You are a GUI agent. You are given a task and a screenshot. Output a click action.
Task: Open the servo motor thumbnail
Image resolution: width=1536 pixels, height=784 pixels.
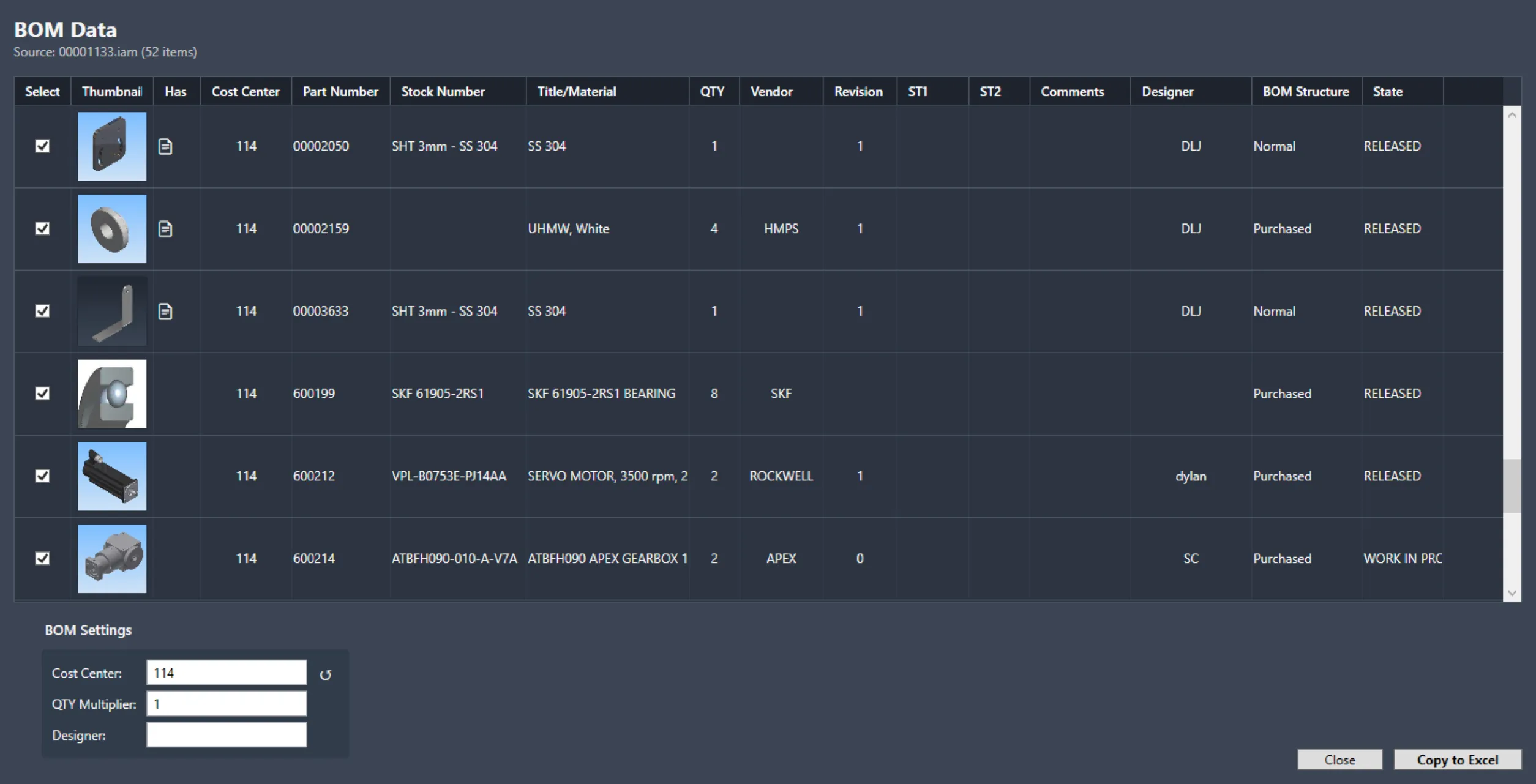pos(112,476)
